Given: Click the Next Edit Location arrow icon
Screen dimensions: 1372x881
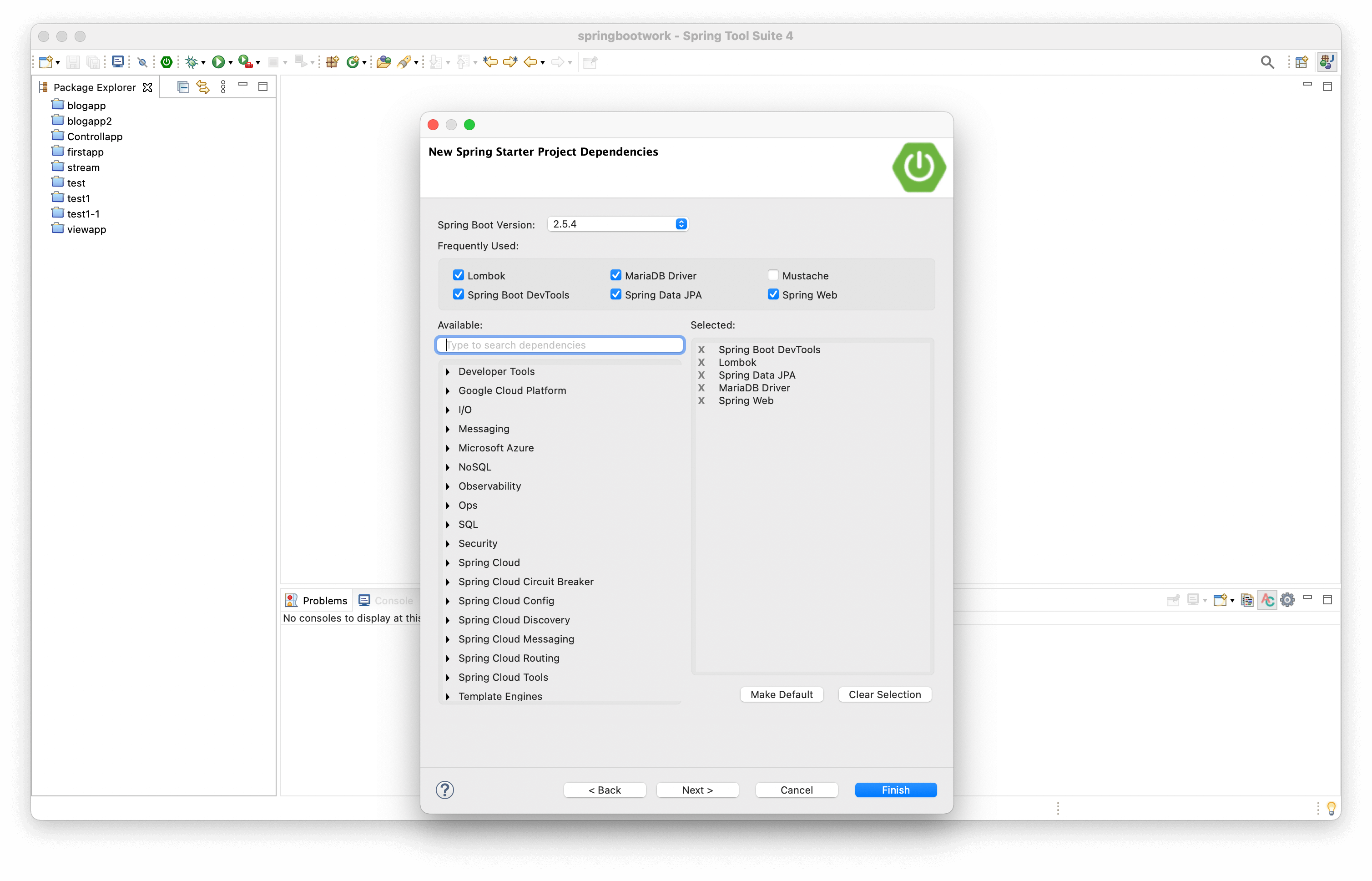Looking at the screenshot, I should tap(510, 62).
